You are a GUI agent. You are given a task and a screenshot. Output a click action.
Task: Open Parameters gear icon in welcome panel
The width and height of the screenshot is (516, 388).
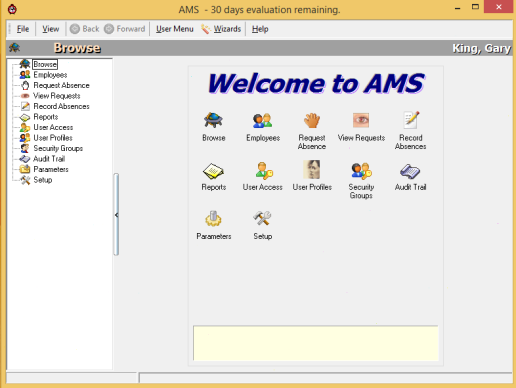coord(213,219)
